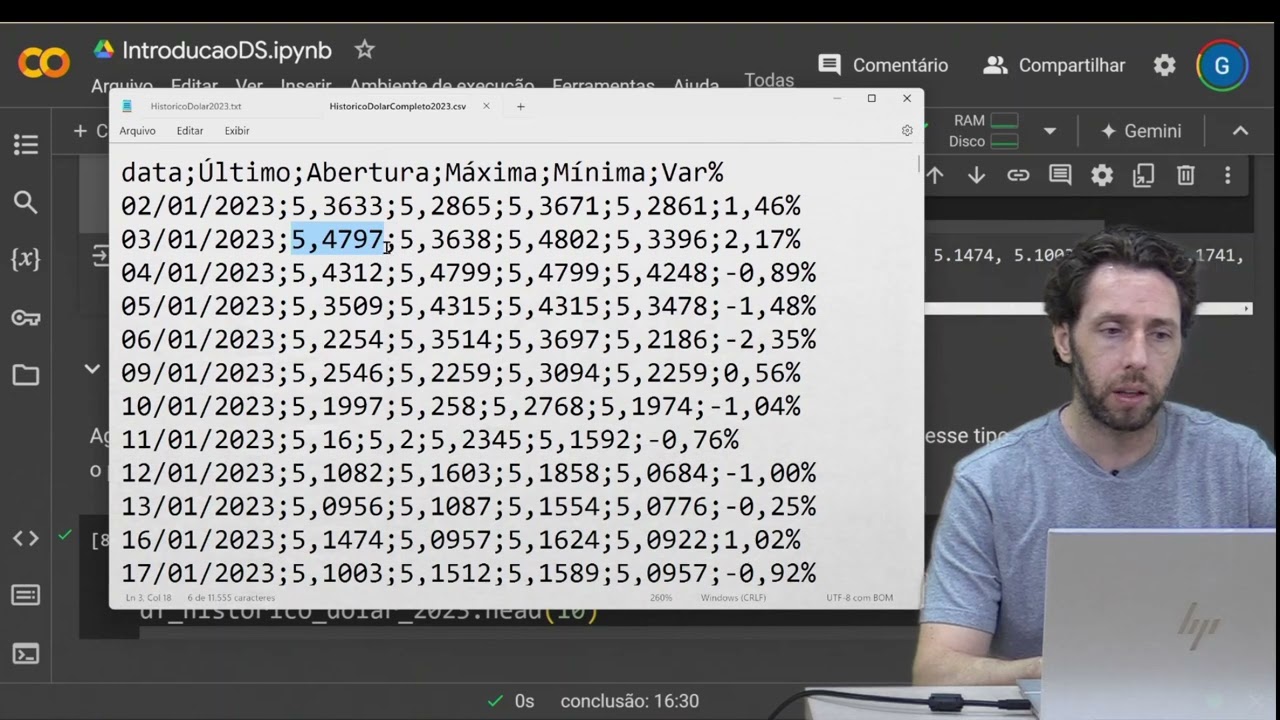Click UTF-8 com BOM encoding indicator
Viewport: 1280px width, 720px height.
pos(859,598)
